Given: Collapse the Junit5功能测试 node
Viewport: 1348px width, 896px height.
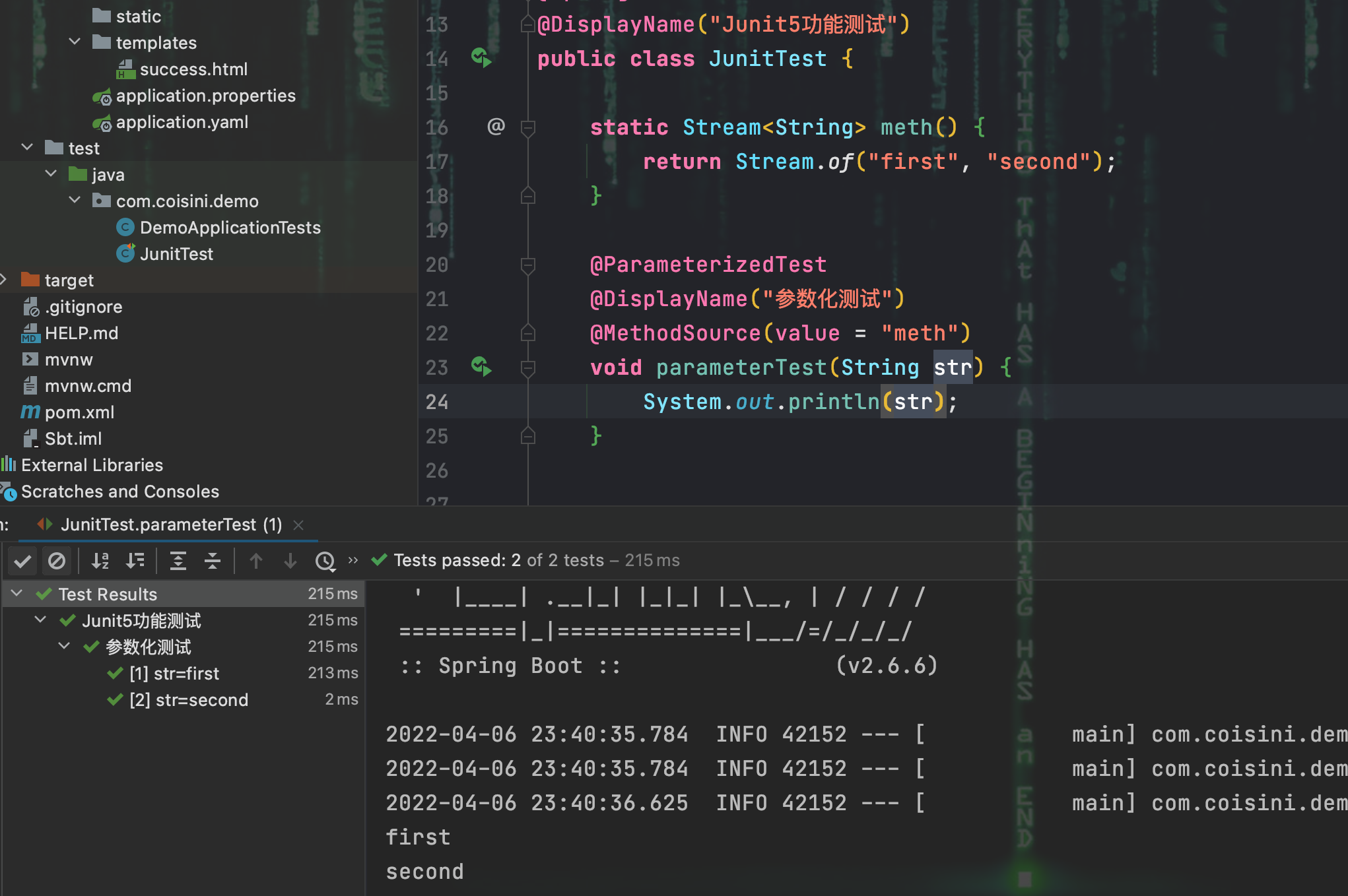Looking at the screenshot, I should click(41, 620).
